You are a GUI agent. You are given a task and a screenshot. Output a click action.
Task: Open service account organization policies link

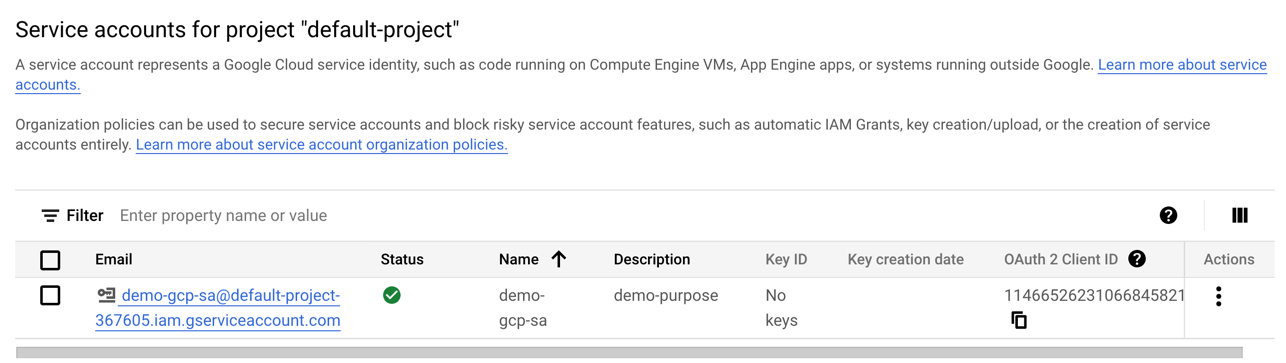coord(321,145)
